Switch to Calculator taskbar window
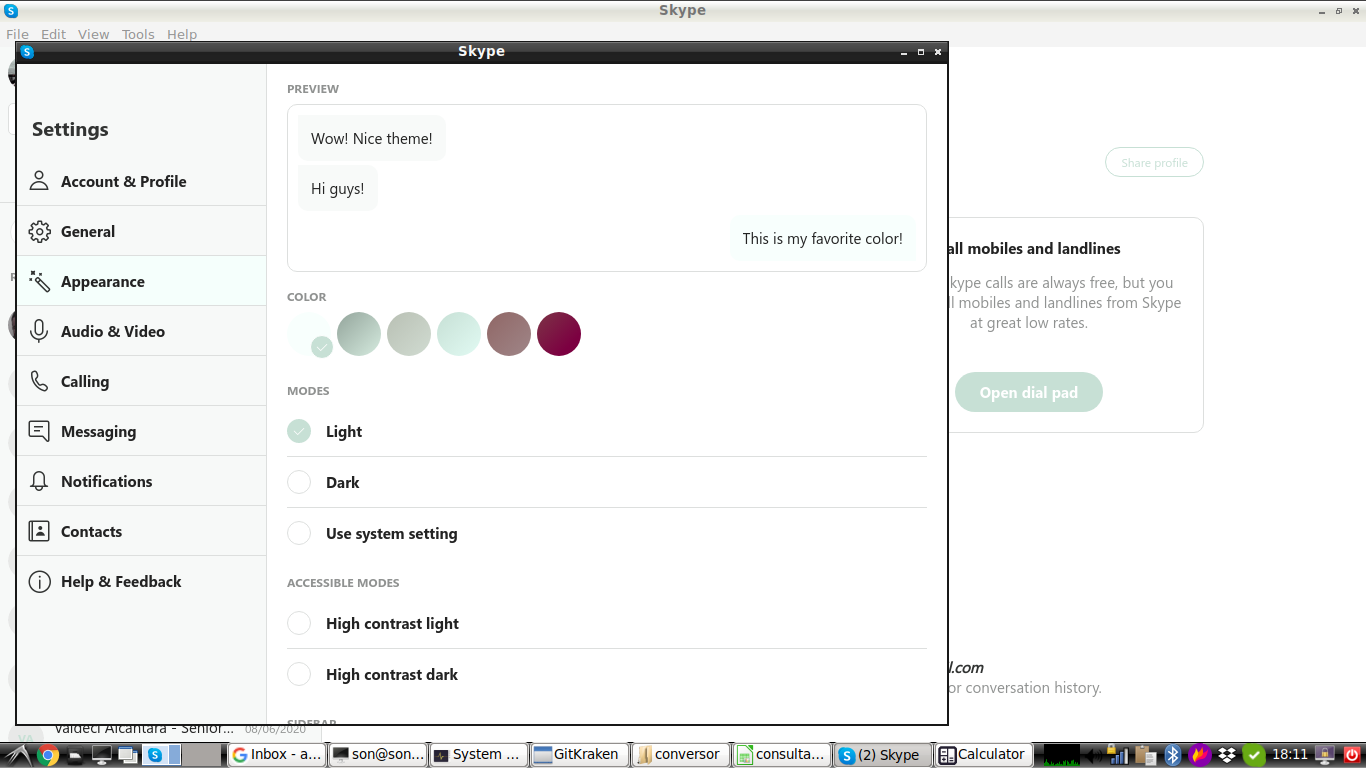 982,755
